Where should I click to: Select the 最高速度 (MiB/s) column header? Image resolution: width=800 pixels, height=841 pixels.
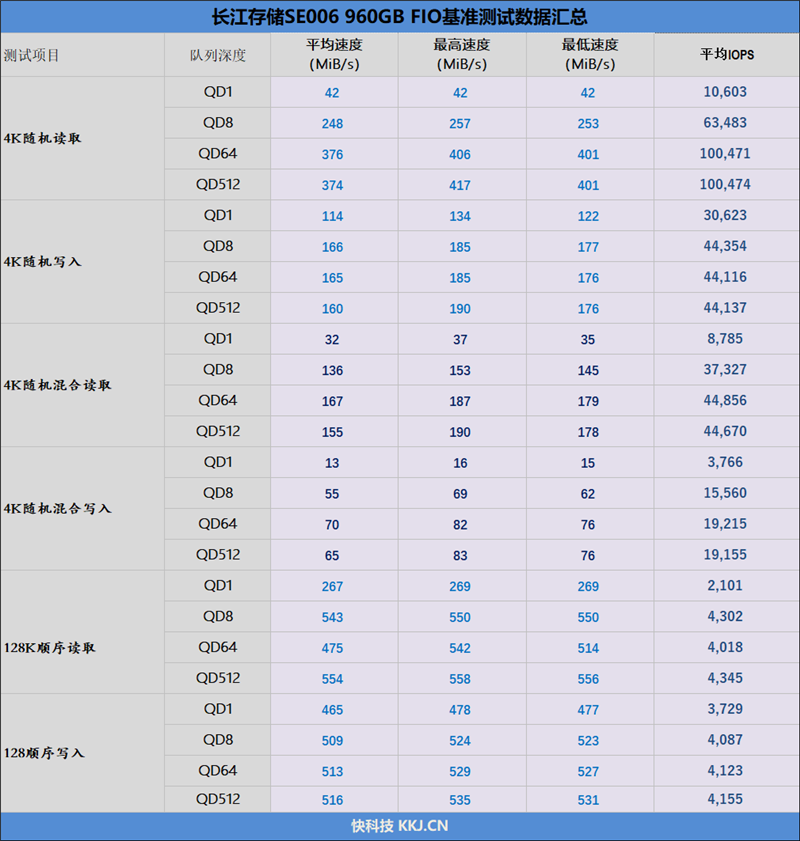tap(462, 55)
